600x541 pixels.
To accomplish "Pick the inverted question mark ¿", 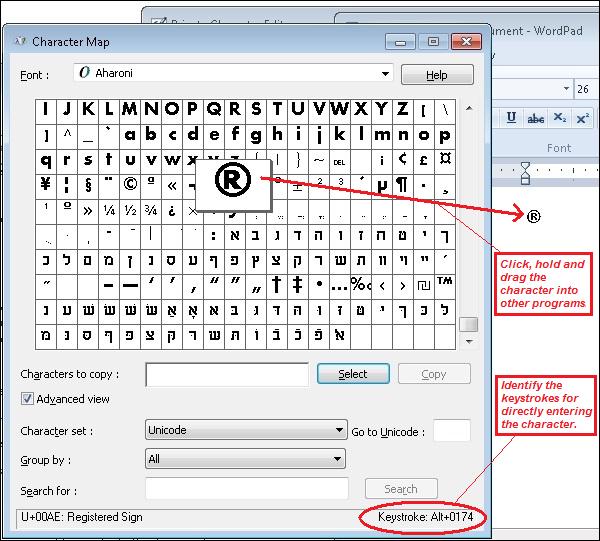I will tap(173, 210).
